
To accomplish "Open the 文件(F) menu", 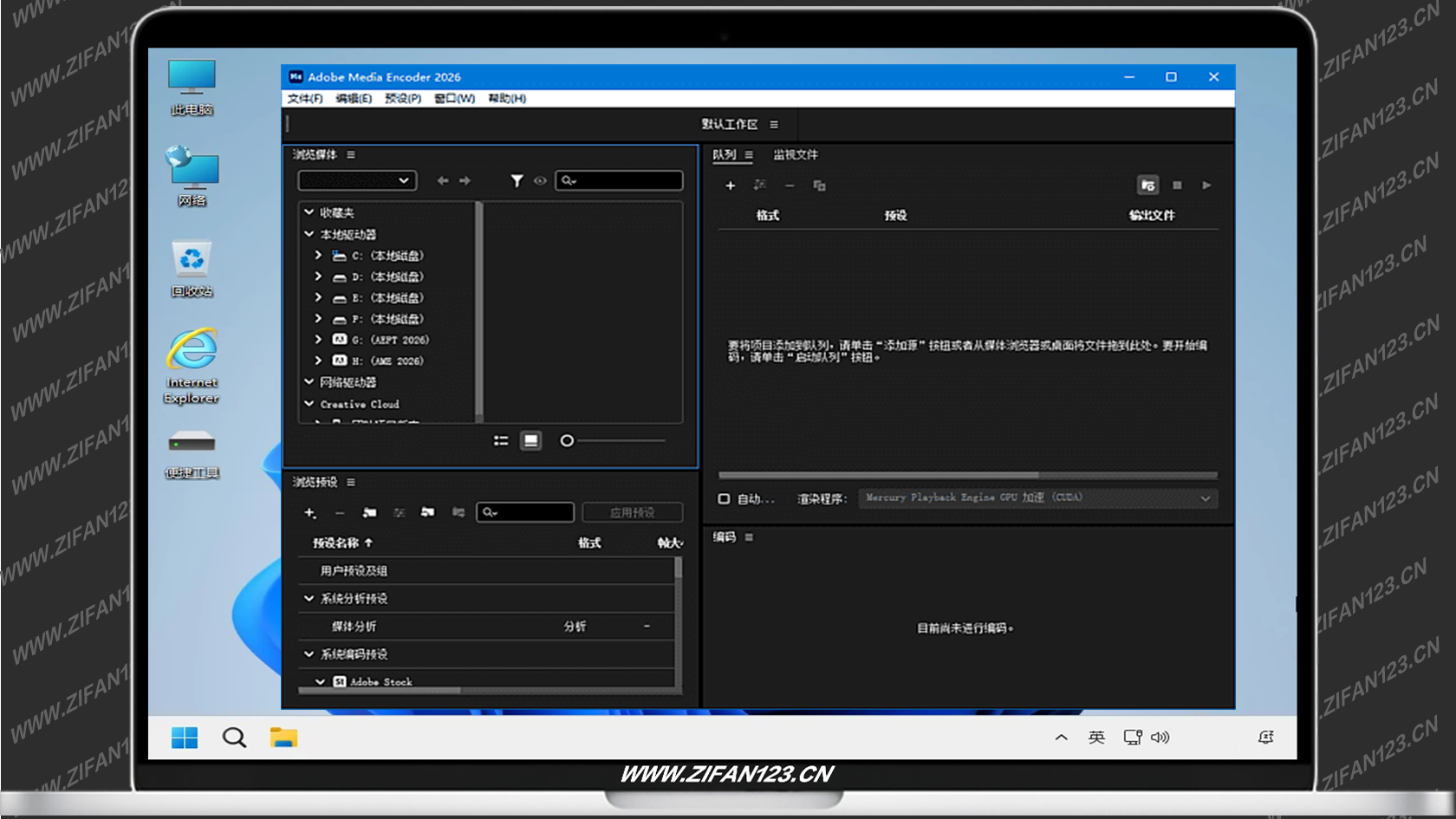I will [305, 98].
